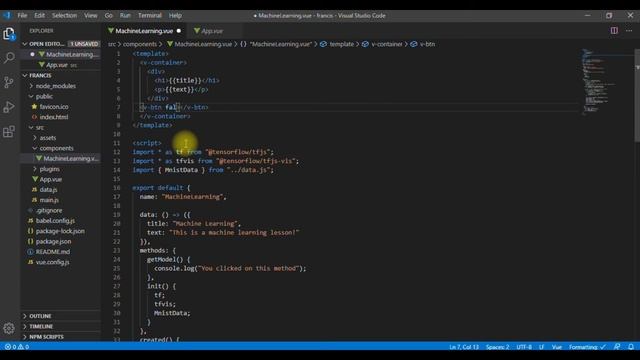Click the errors and warnings status indicator
The image size is (640, 360).
17,347
